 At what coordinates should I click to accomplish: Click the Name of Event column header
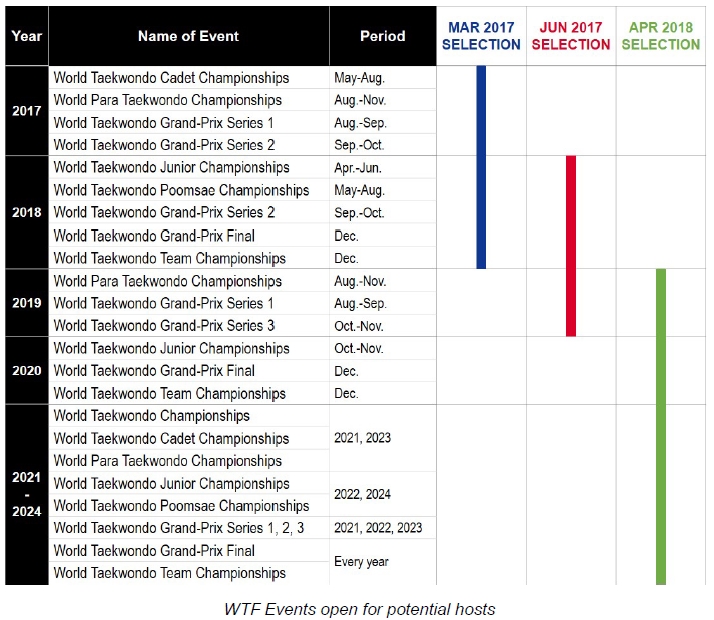[189, 36]
